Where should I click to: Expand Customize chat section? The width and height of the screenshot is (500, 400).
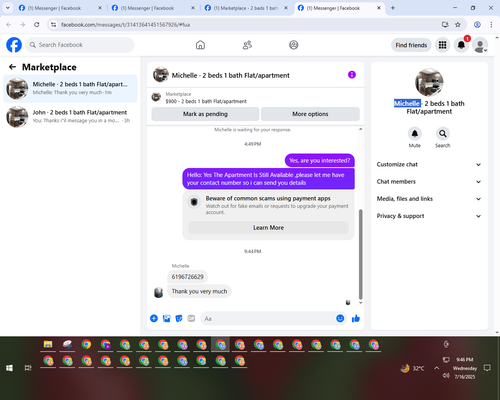pyautogui.click(x=429, y=164)
